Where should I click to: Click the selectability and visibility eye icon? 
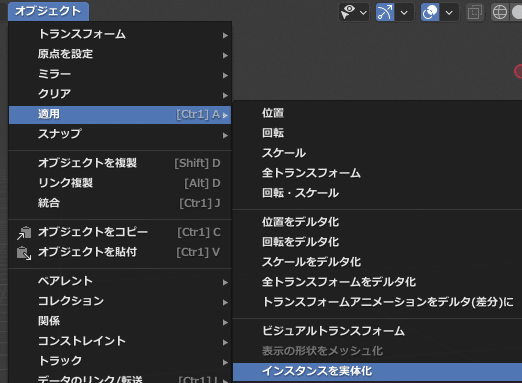click(x=348, y=12)
